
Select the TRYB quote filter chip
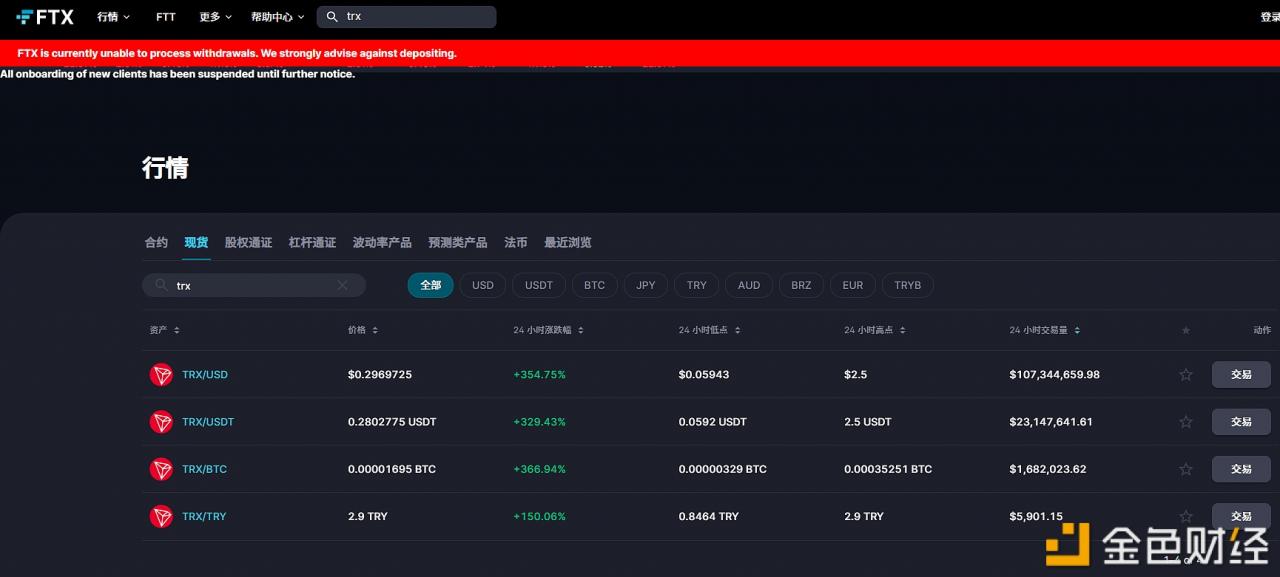(908, 285)
